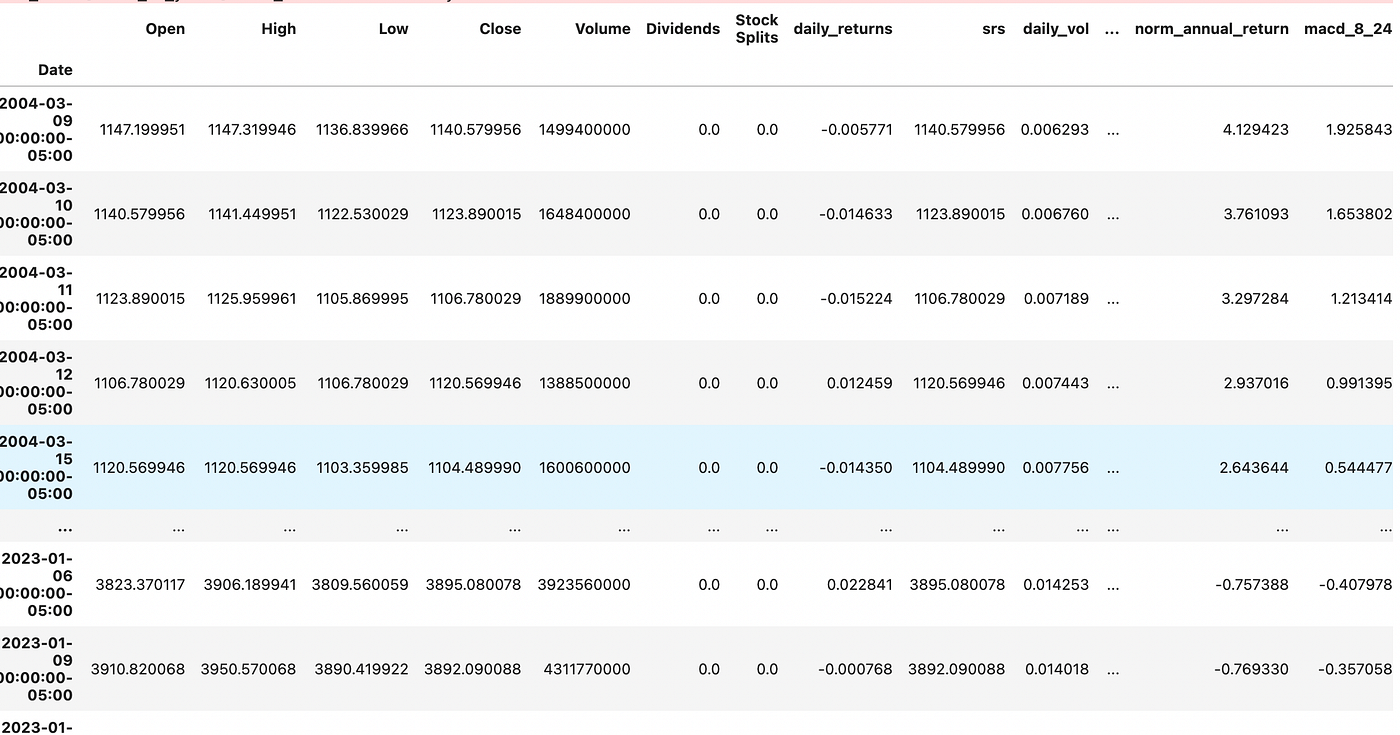
Task: Click the Stock Splits column header
Action: click(x=756, y=28)
